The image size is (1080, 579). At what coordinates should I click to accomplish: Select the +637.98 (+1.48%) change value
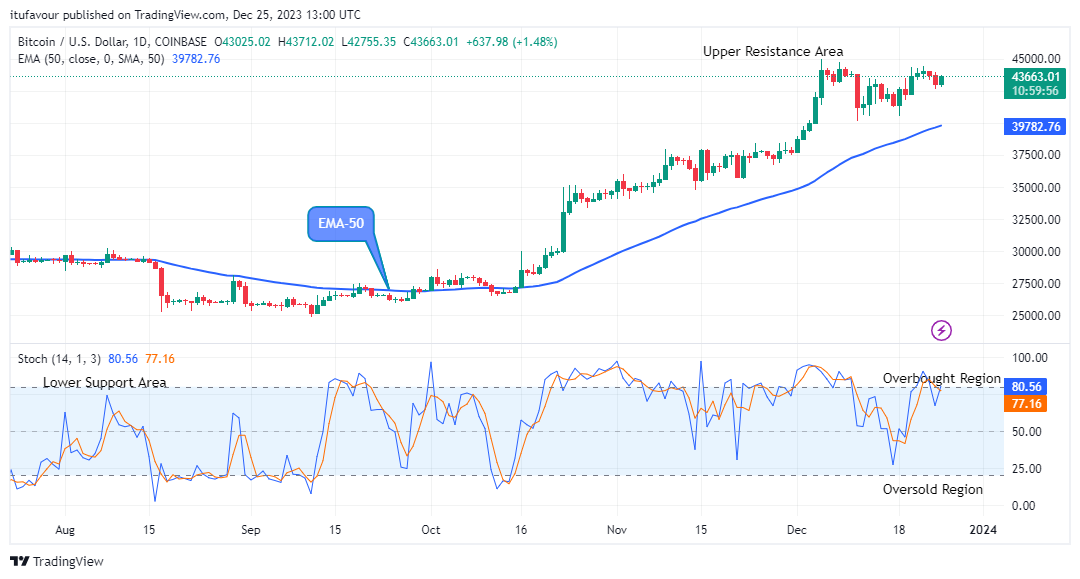(x=512, y=42)
